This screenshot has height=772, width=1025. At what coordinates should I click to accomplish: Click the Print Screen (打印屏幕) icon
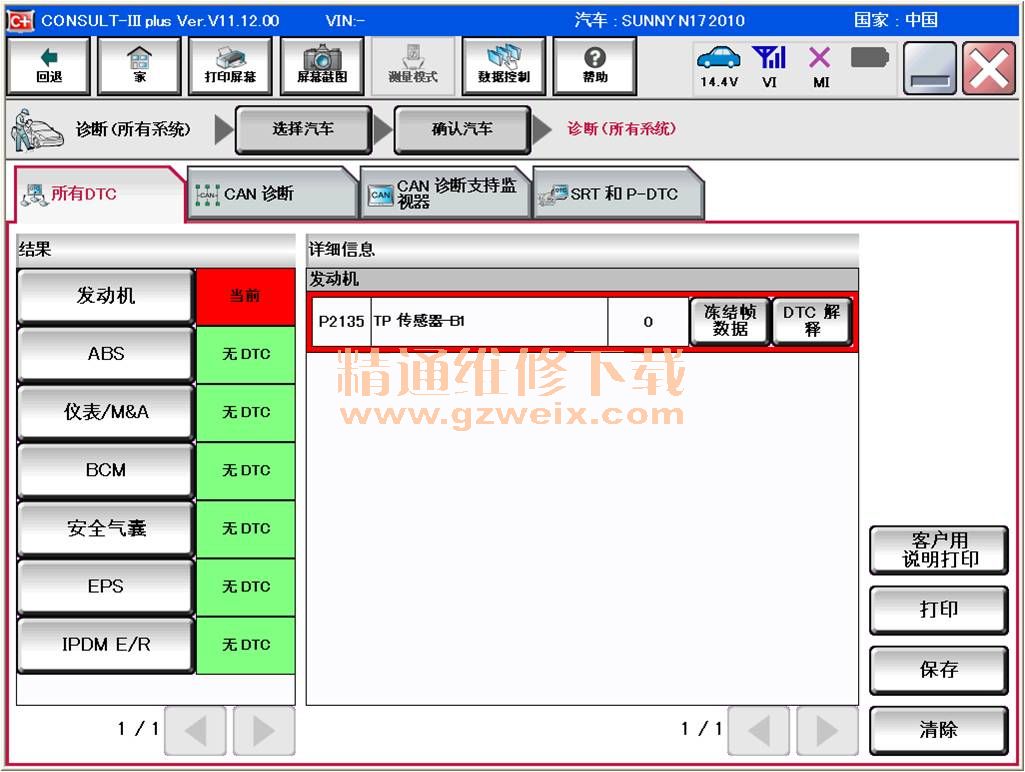[x=230, y=67]
